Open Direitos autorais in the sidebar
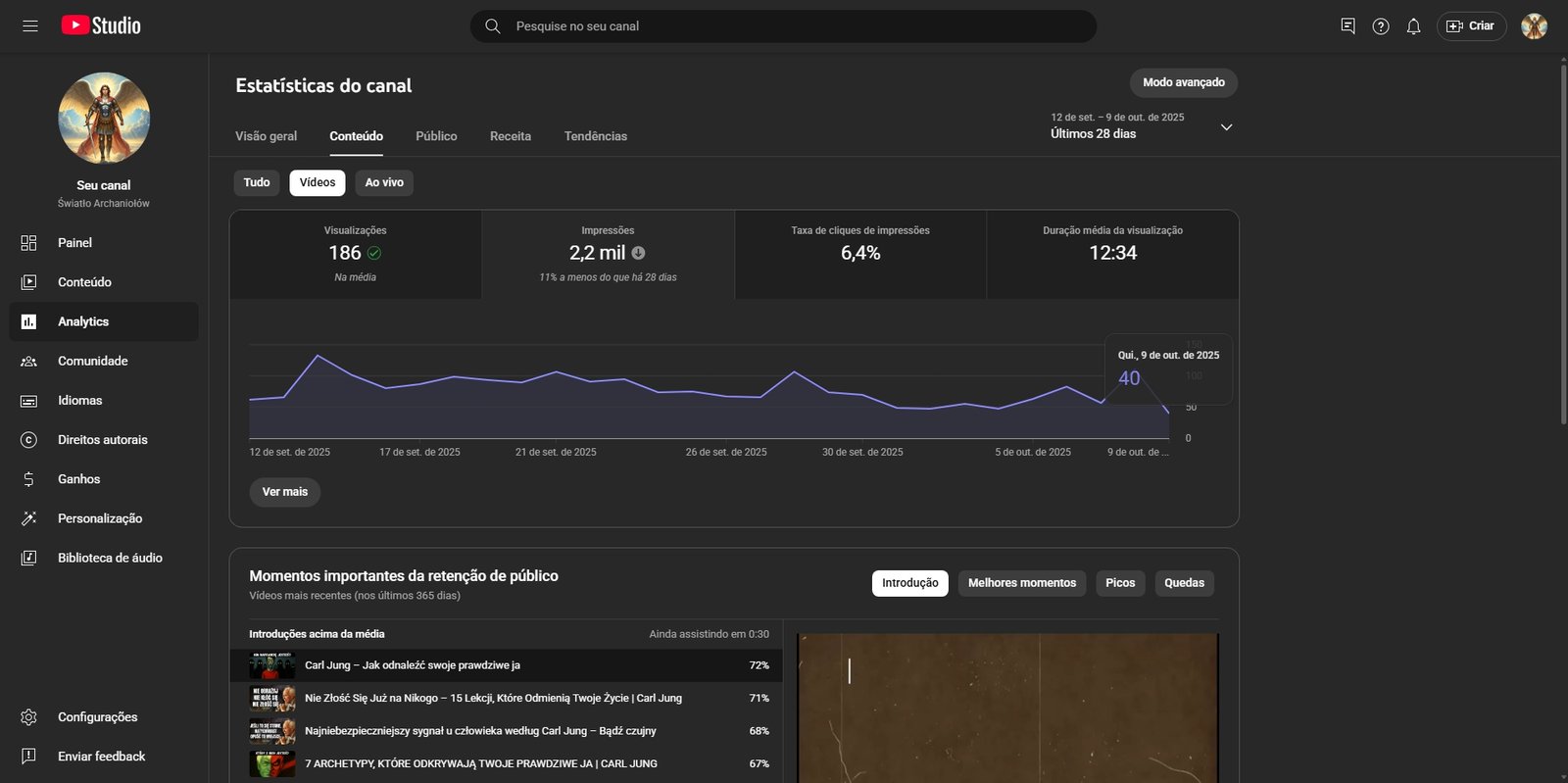This screenshot has width=1568, height=783. pos(102,440)
